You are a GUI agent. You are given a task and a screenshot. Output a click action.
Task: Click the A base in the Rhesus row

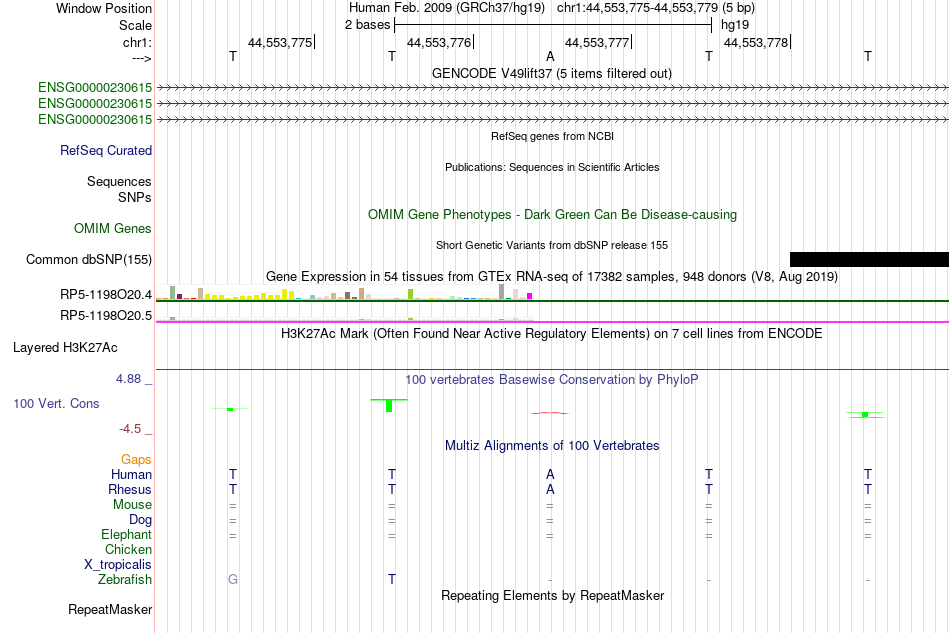pos(550,489)
